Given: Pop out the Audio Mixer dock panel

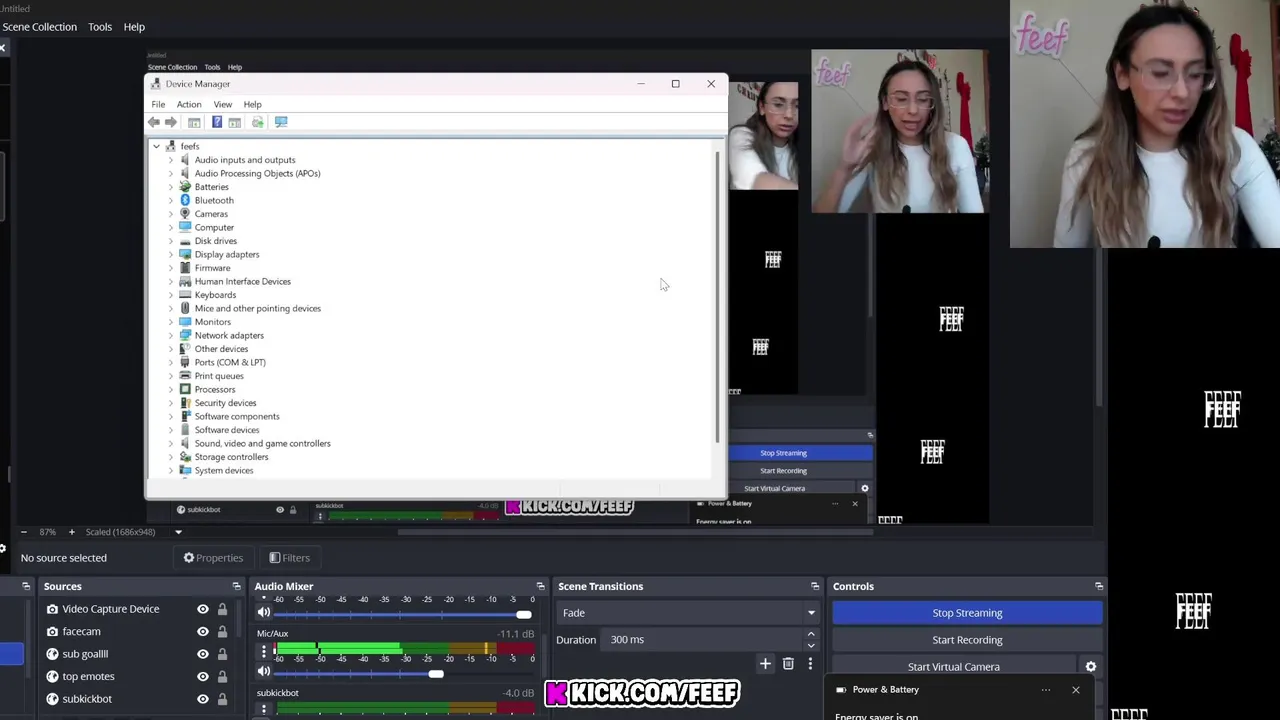Looking at the screenshot, I should click(x=540, y=586).
